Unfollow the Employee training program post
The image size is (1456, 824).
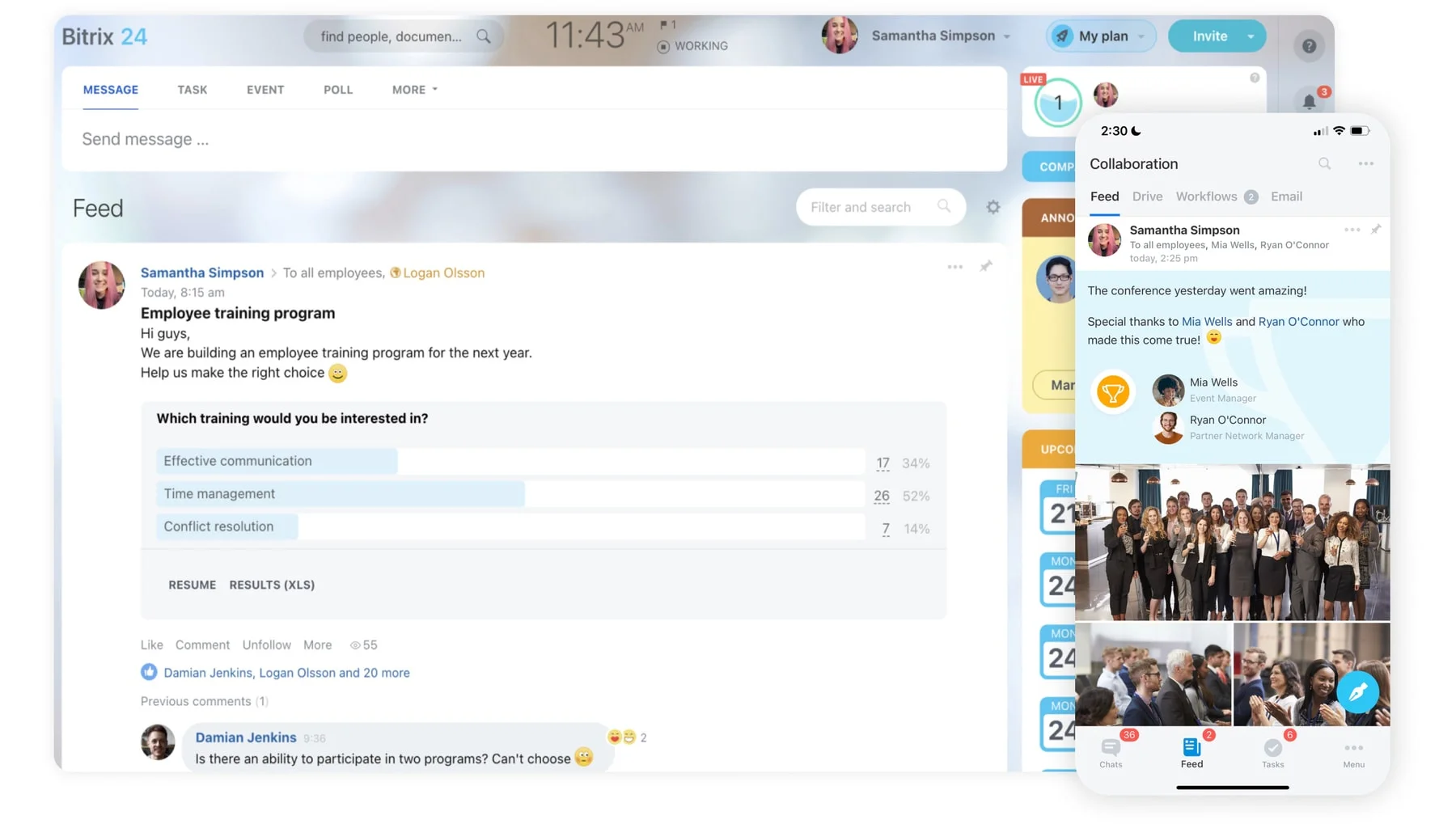pos(266,644)
